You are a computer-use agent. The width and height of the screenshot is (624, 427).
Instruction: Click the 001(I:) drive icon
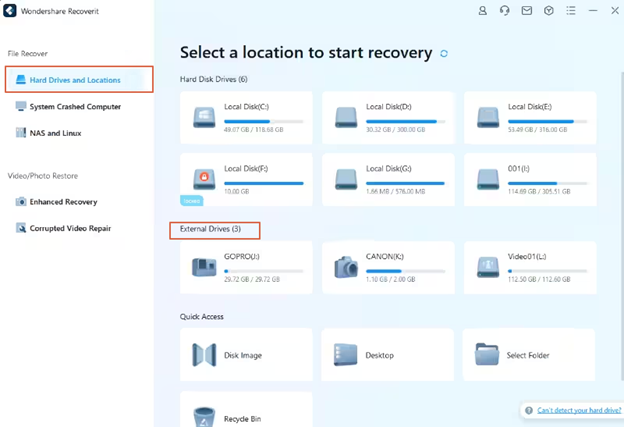point(488,179)
